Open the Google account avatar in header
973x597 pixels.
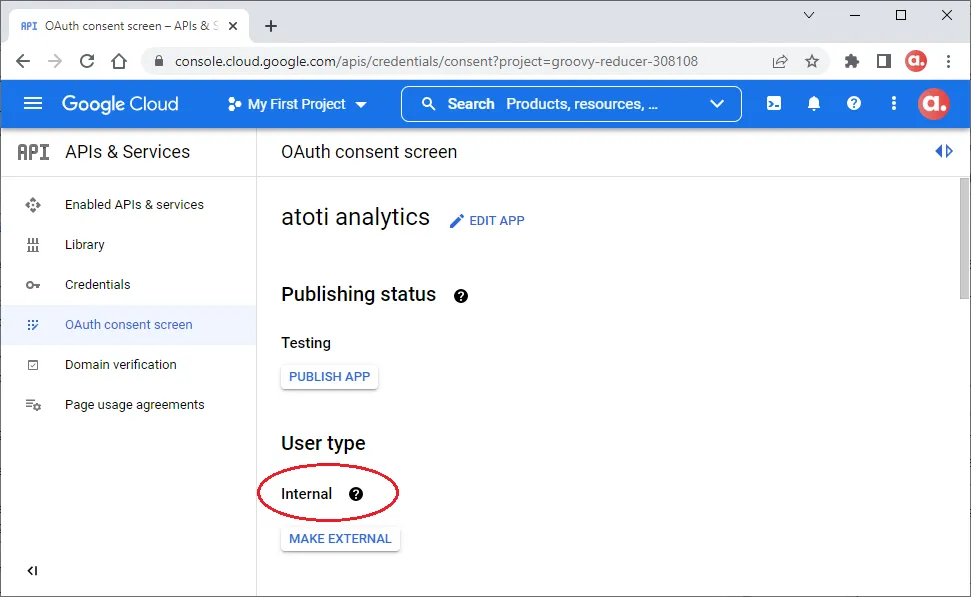(x=933, y=104)
